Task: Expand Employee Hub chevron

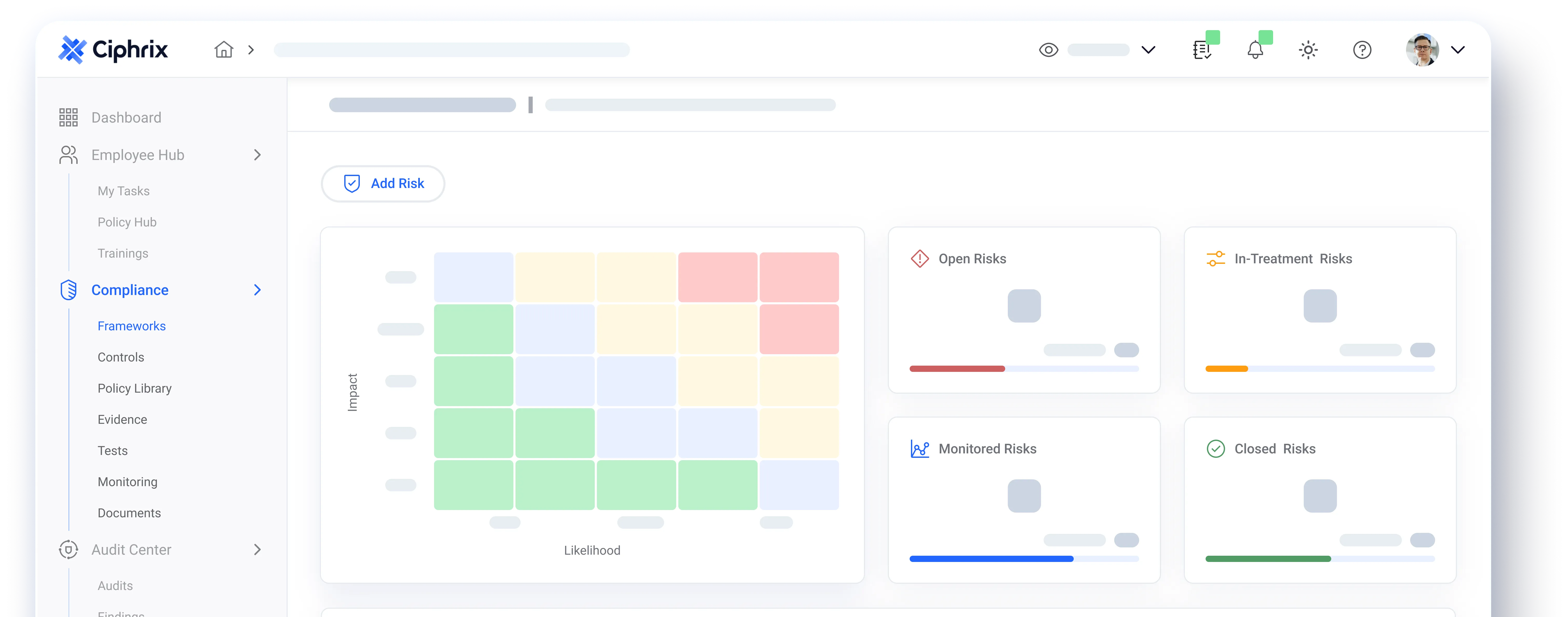Action: click(258, 155)
